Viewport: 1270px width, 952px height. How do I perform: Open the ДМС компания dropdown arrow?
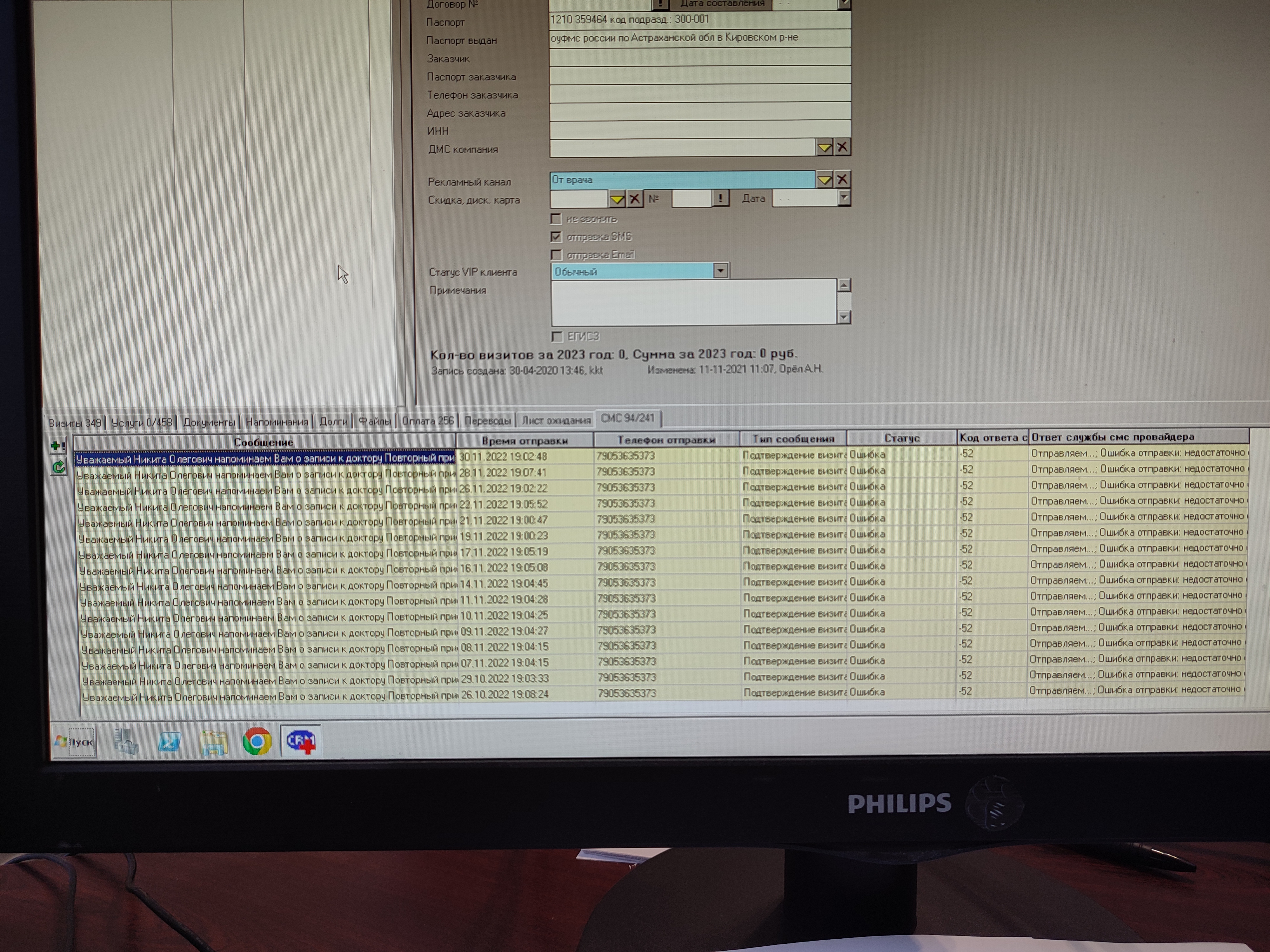pyautogui.click(x=824, y=148)
